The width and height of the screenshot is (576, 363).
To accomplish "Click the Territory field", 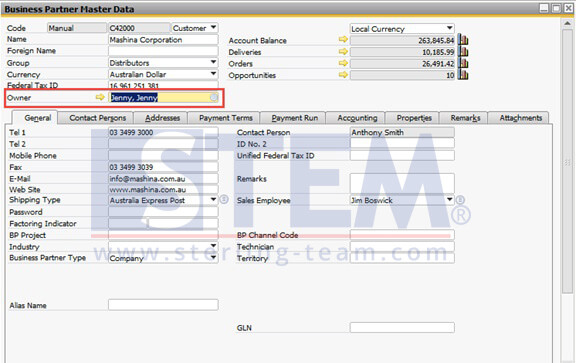I will point(402,258).
